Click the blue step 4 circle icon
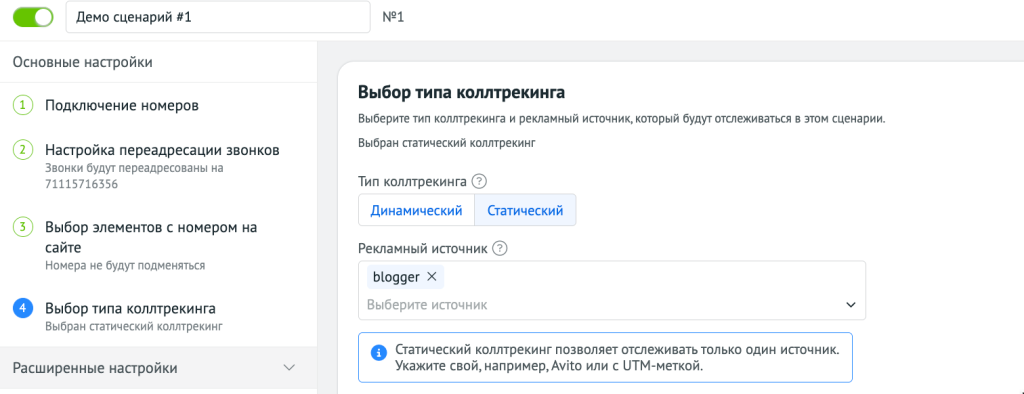Screen dimensions: 1024x394 click(23, 308)
